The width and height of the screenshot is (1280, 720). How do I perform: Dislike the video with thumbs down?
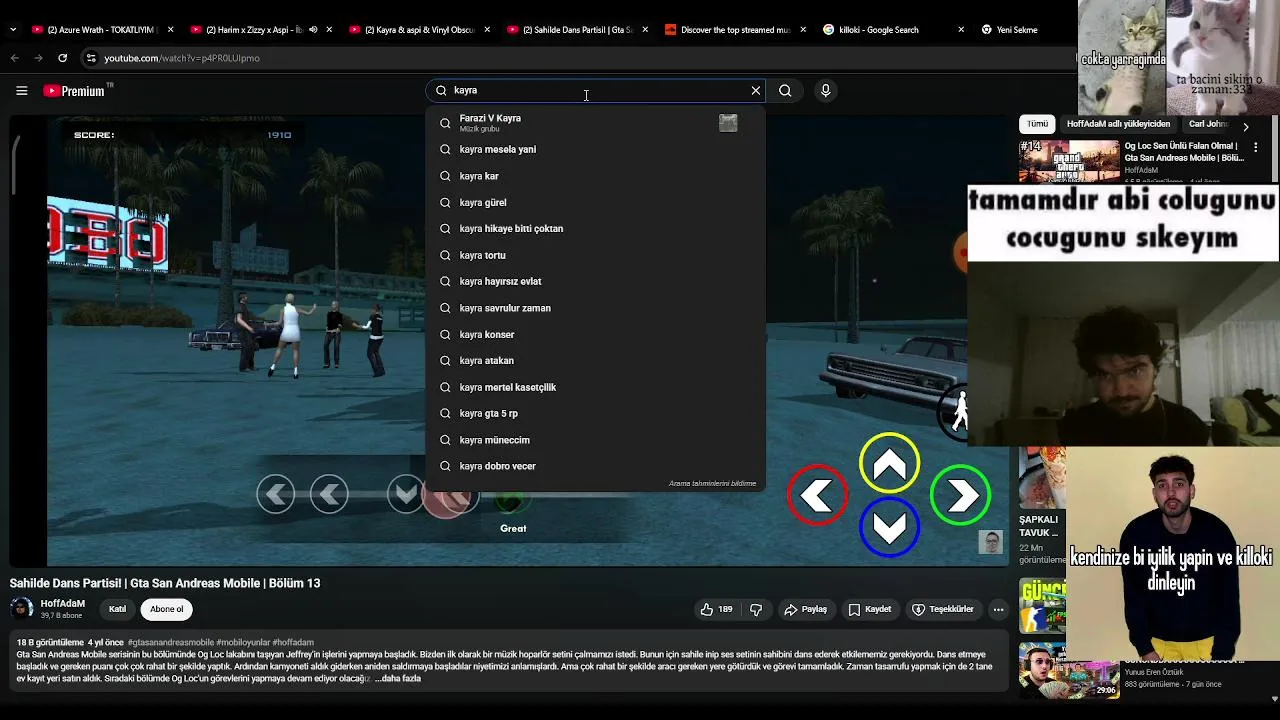point(756,609)
